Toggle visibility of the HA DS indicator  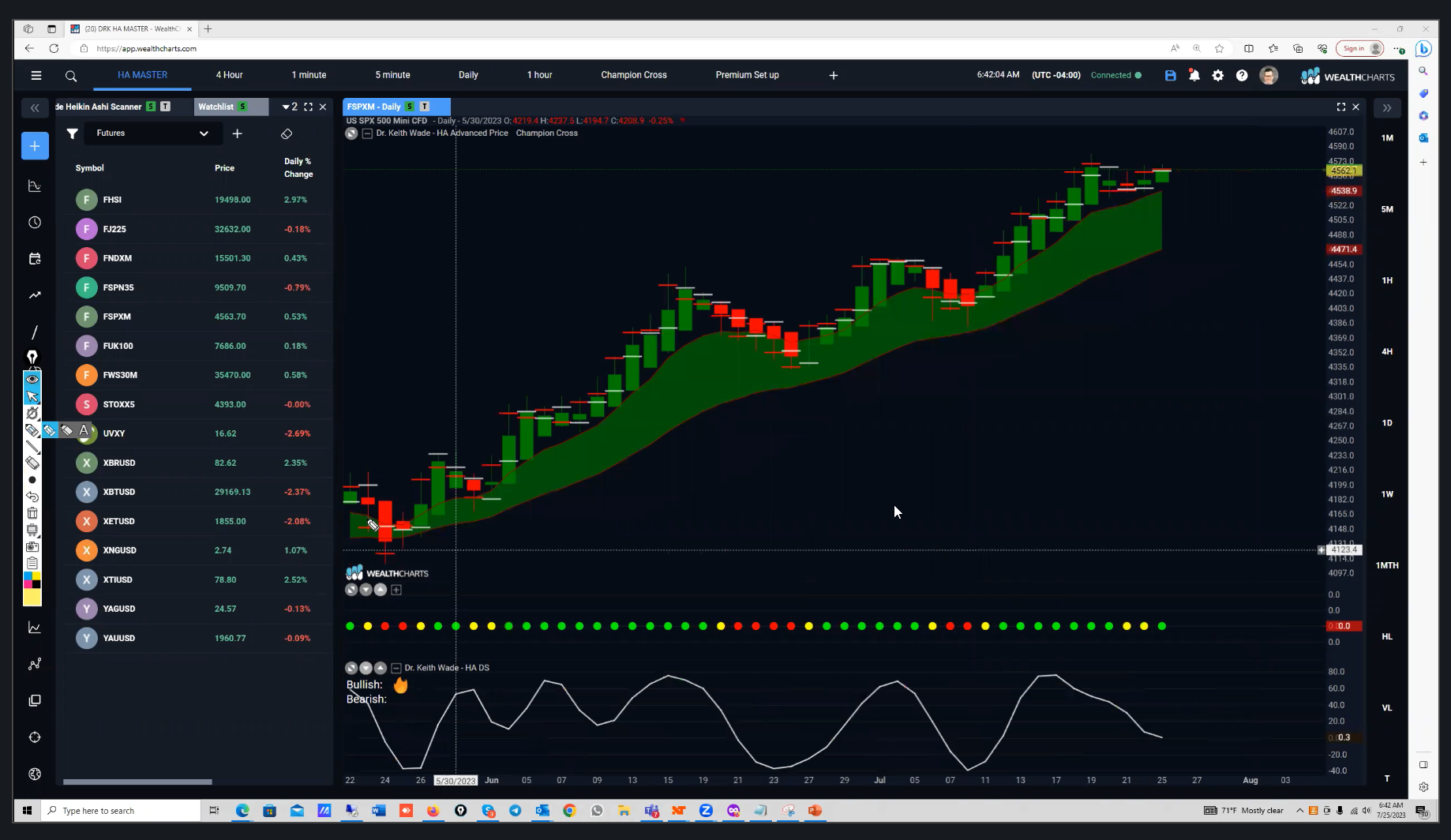pyautogui.click(x=351, y=668)
